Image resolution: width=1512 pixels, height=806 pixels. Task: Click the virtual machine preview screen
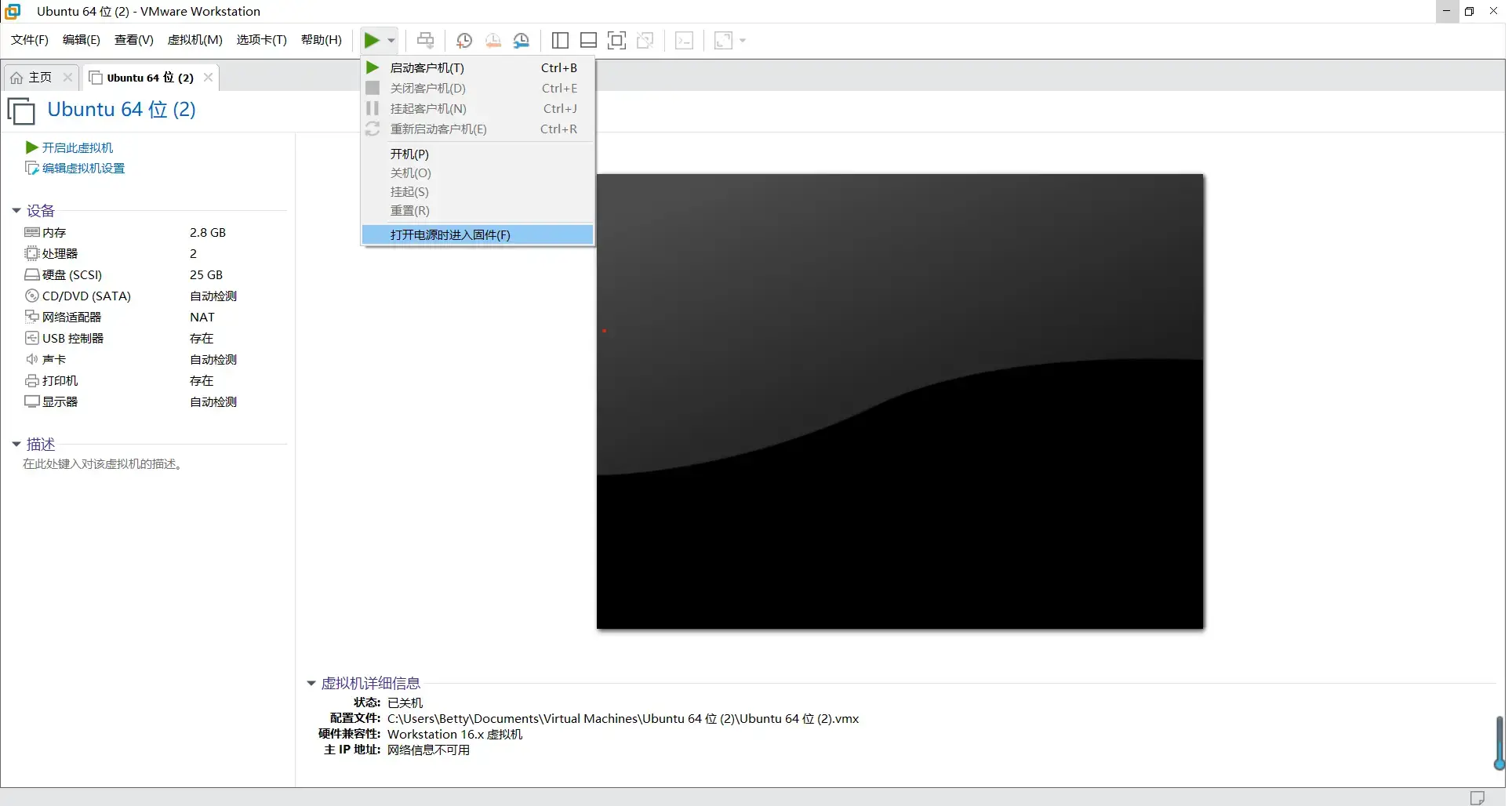pyautogui.click(x=900, y=401)
